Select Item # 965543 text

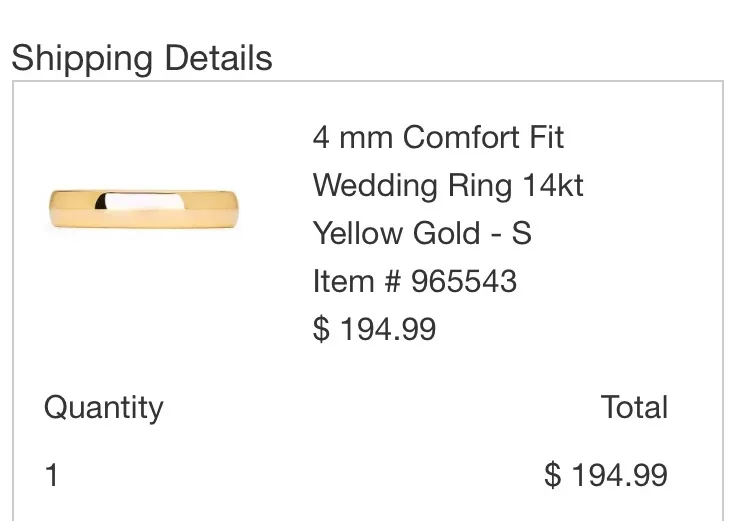coord(415,281)
